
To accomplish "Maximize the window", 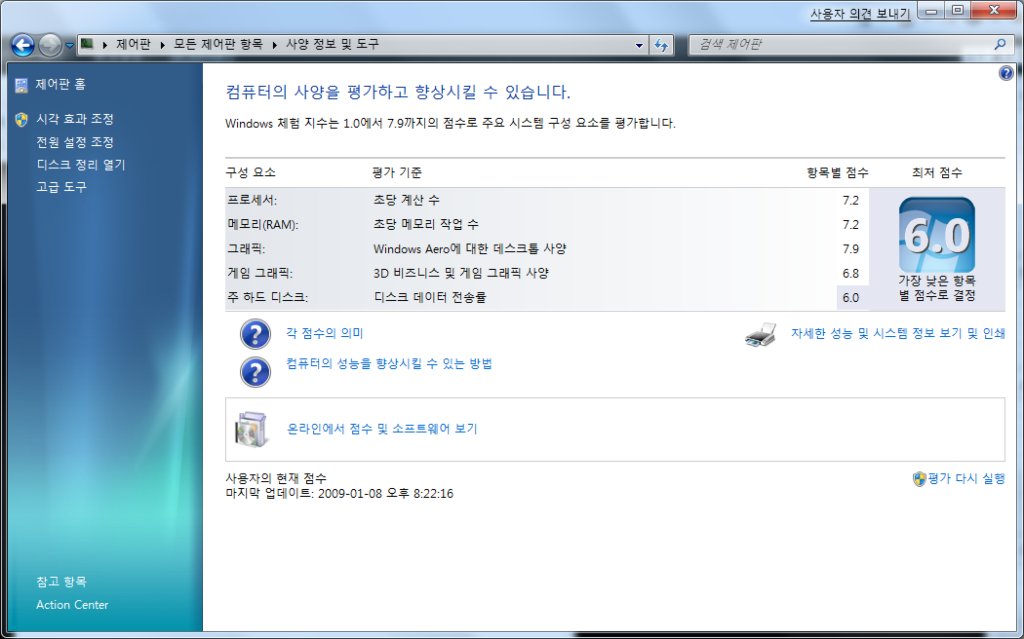I will tap(957, 11).
